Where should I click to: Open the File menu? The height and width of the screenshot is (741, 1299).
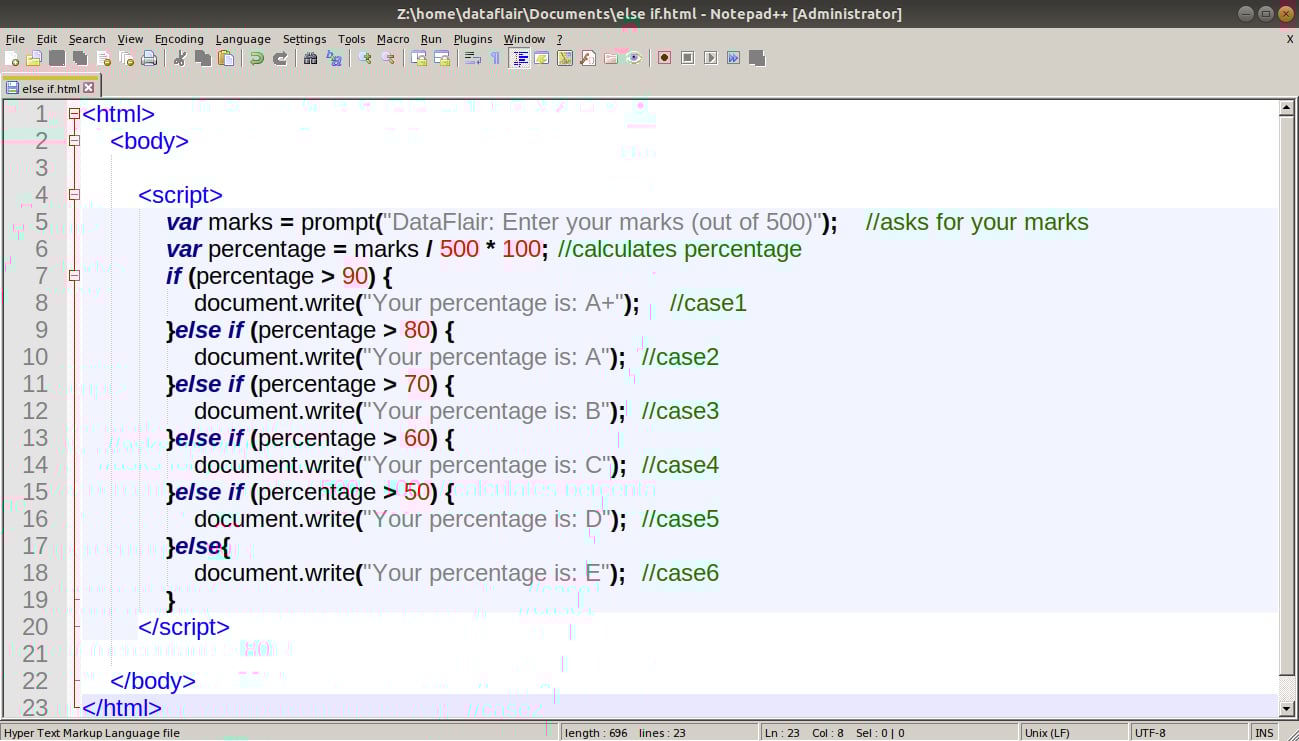[x=15, y=39]
